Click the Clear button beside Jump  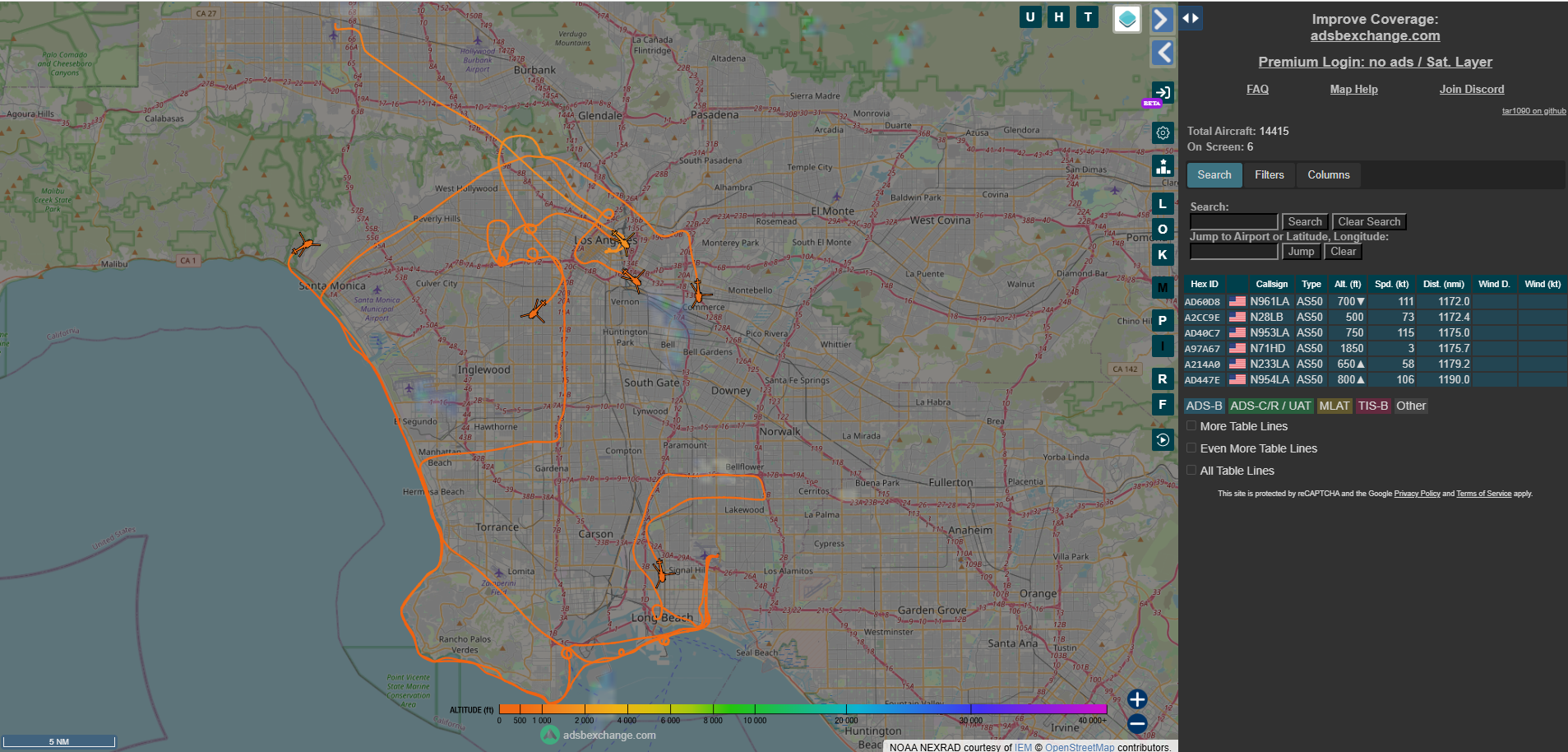[1344, 252]
